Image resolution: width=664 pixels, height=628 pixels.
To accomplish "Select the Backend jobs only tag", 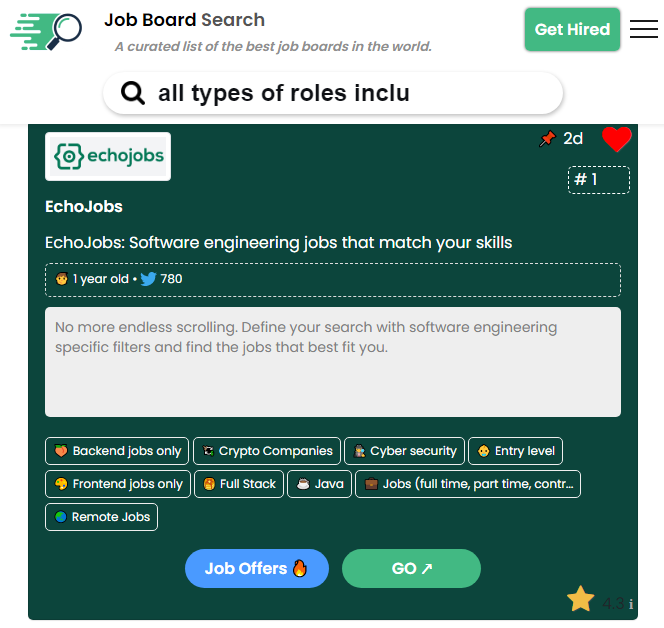I will click(x=117, y=451).
